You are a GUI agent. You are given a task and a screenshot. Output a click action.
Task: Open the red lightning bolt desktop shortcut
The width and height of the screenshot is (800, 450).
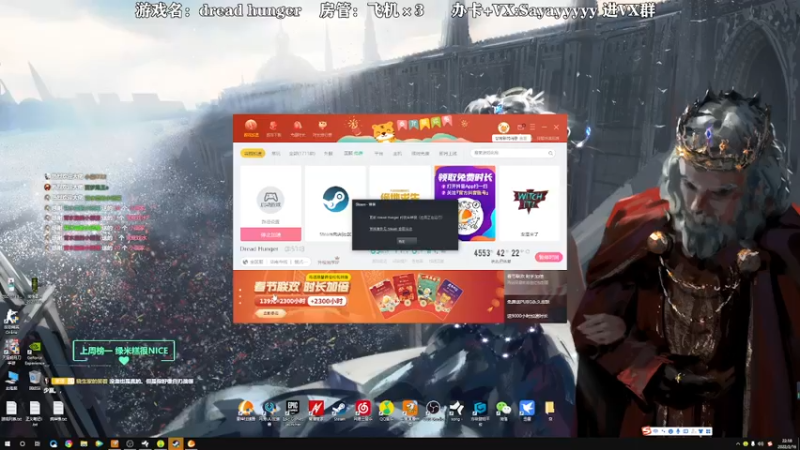point(316,411)
